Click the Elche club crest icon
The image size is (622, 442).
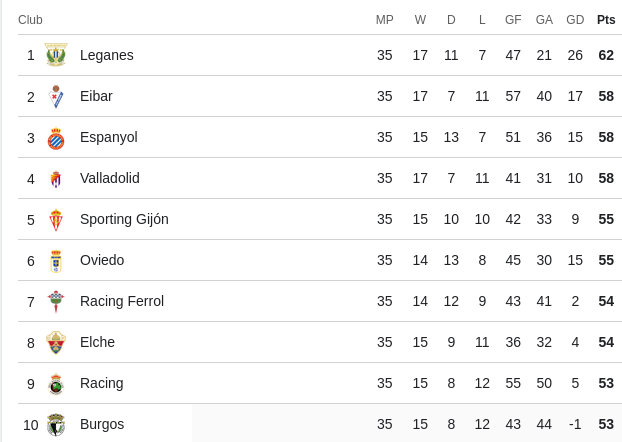(x=56, y=343)
